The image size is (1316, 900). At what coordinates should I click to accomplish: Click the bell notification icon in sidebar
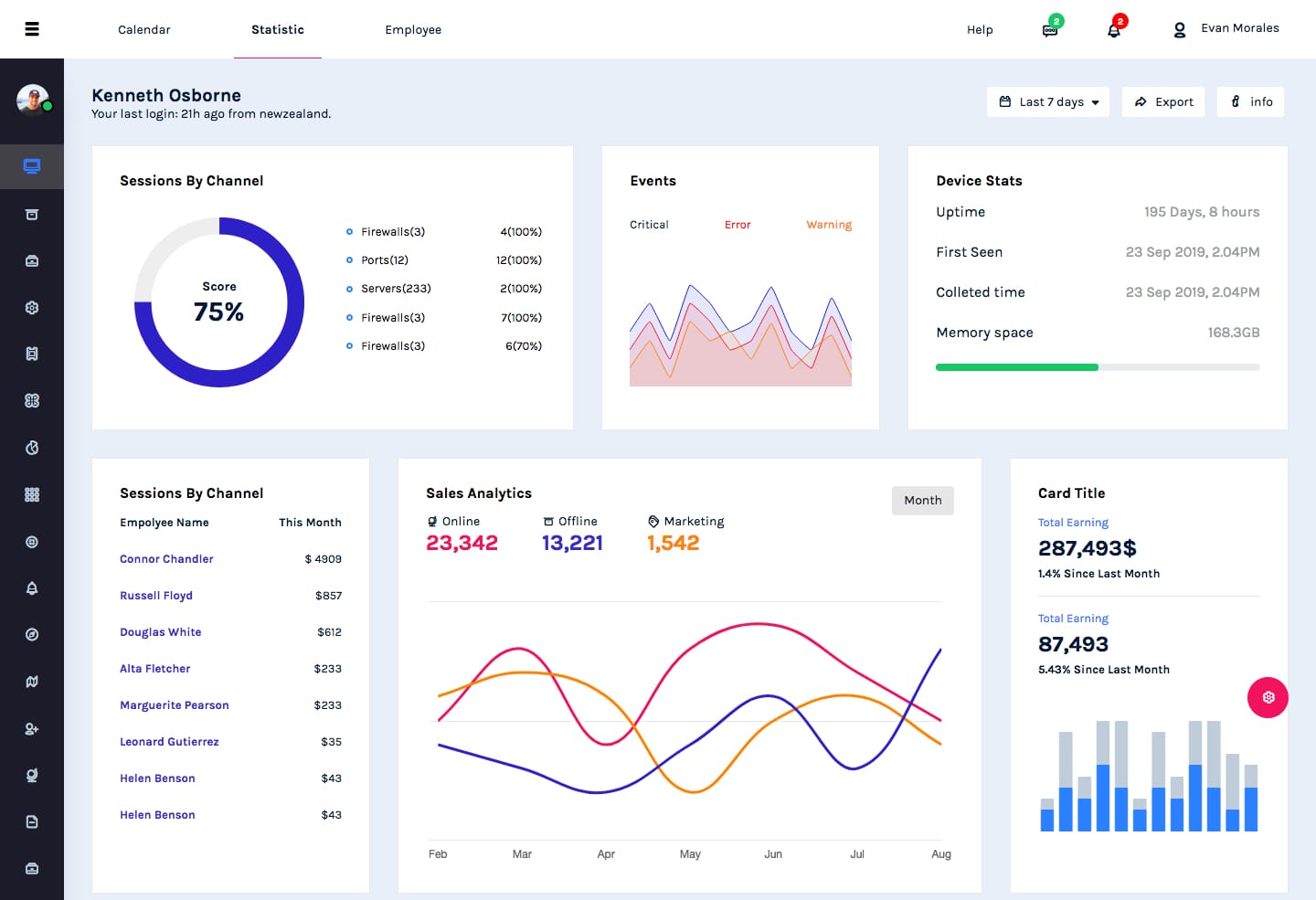[32, 588]
